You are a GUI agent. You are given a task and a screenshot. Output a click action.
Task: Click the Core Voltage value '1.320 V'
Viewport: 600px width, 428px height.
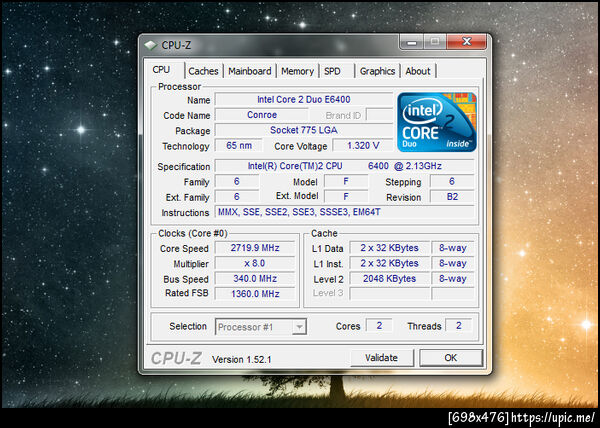(363, 145)
